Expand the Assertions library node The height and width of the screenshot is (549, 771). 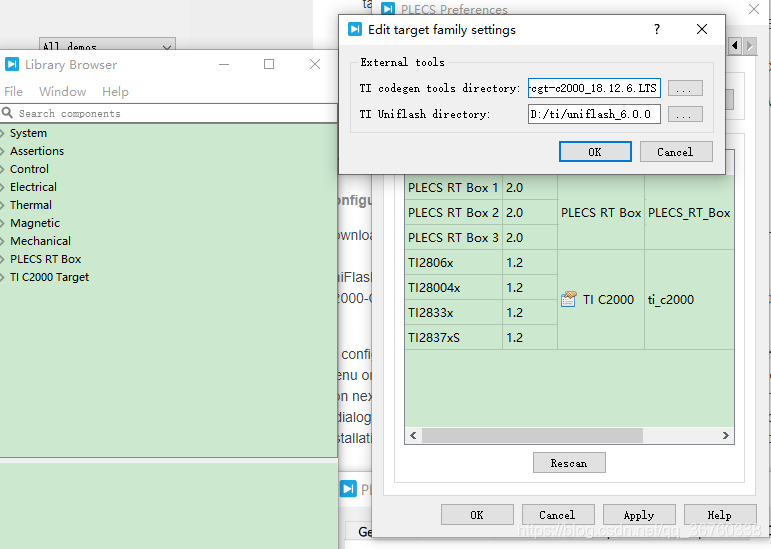pyautogui.click(x=2, y=151)
